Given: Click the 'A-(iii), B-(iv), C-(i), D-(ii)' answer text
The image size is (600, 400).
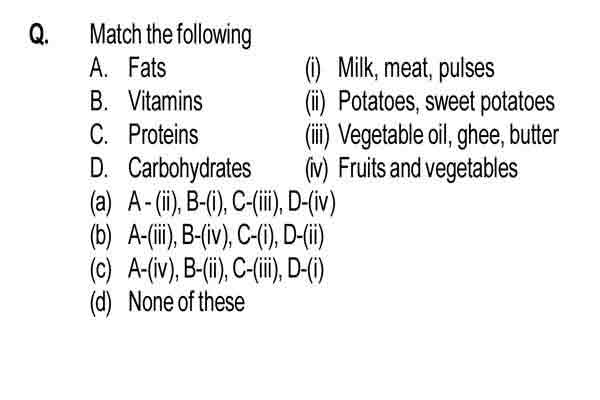Looking at the screenshot, I should coord(226,235).
